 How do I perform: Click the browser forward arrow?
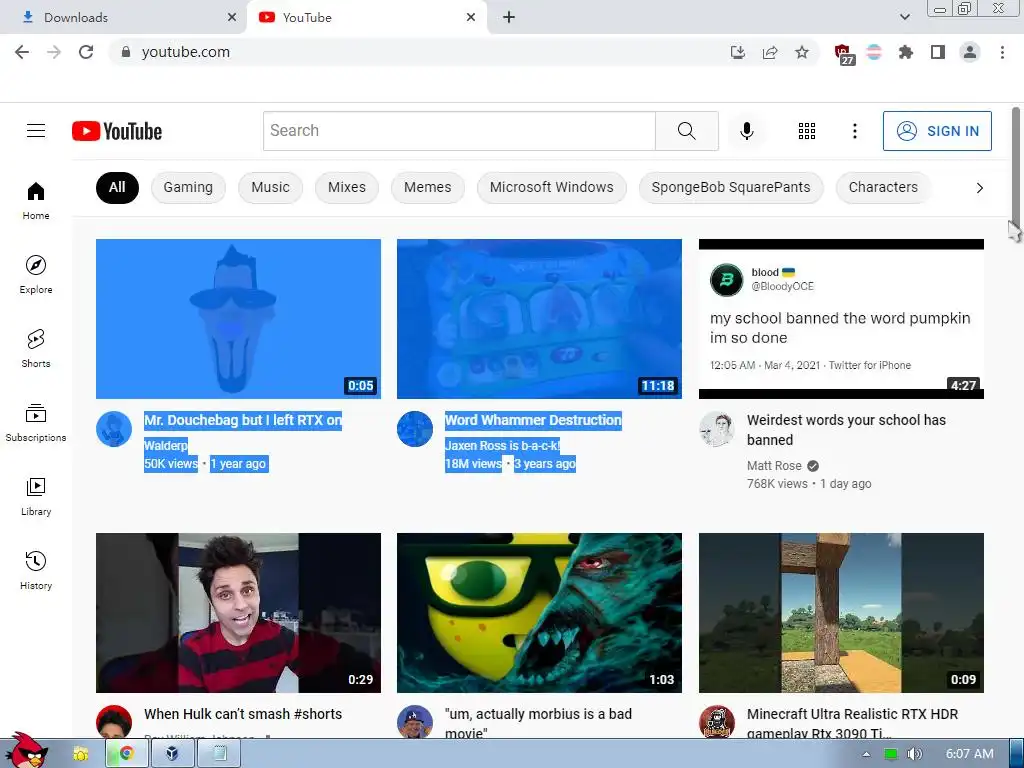point(54,52)
